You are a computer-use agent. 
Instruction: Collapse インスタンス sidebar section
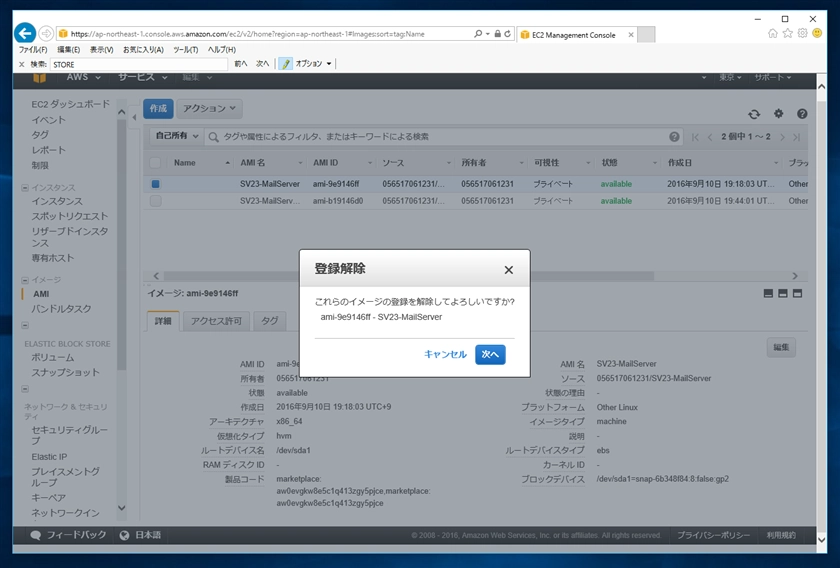pyautogui.click(x=25, y=188)
